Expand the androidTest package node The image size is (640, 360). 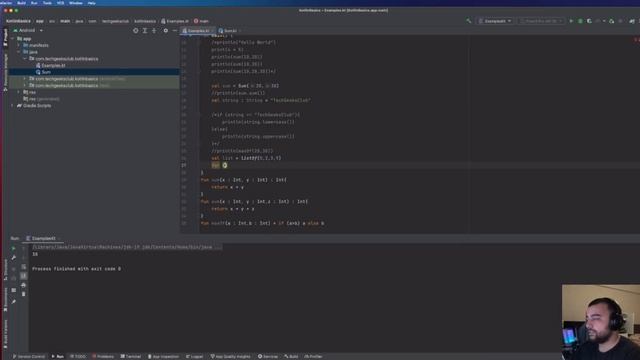coord(25,79)
